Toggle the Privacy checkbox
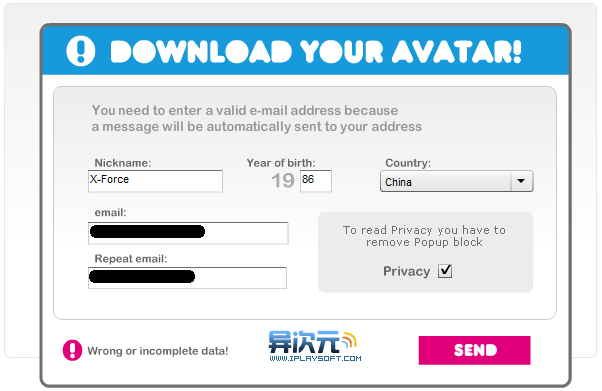Viewport: 602px width, 391px height. [x=445, y=271]
